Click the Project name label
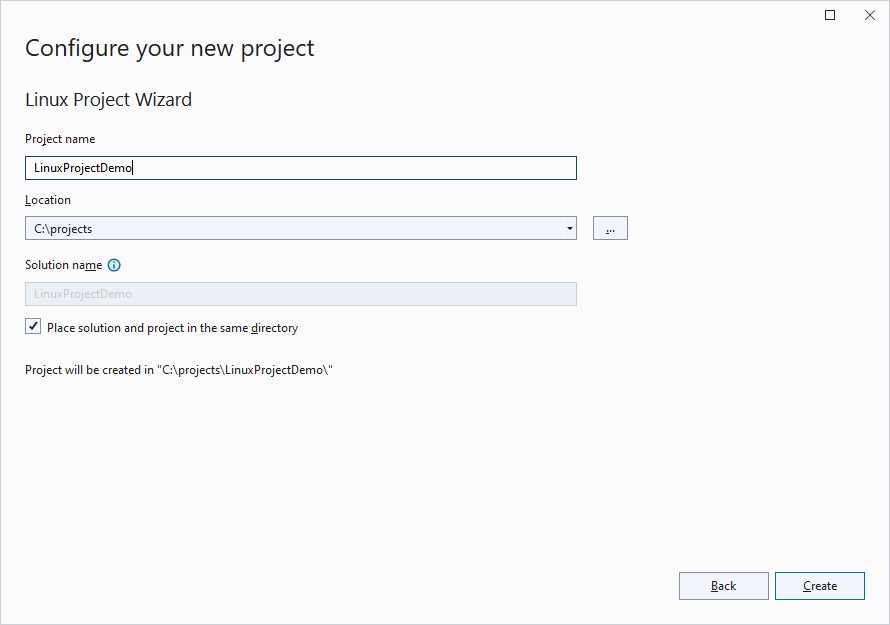 pos(60,139)
